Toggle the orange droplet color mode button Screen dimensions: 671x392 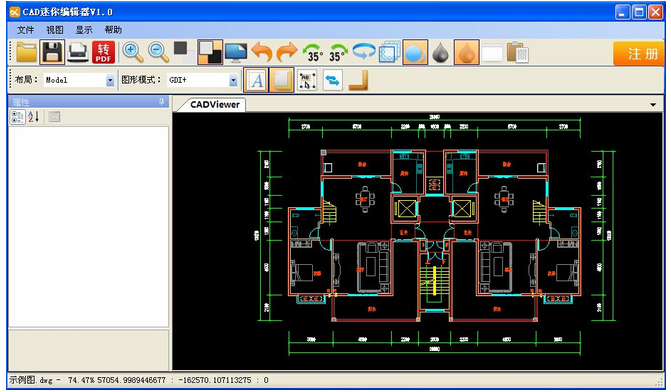[466, 52]
